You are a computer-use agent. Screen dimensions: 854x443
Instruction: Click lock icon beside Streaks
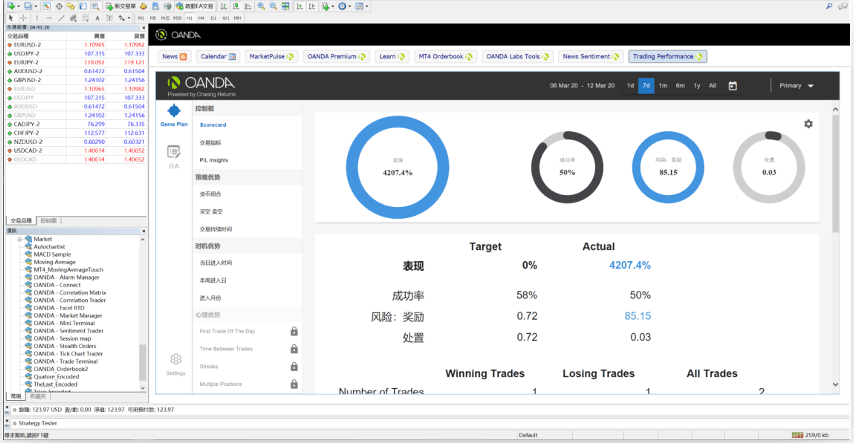click(x=294, y=366)
